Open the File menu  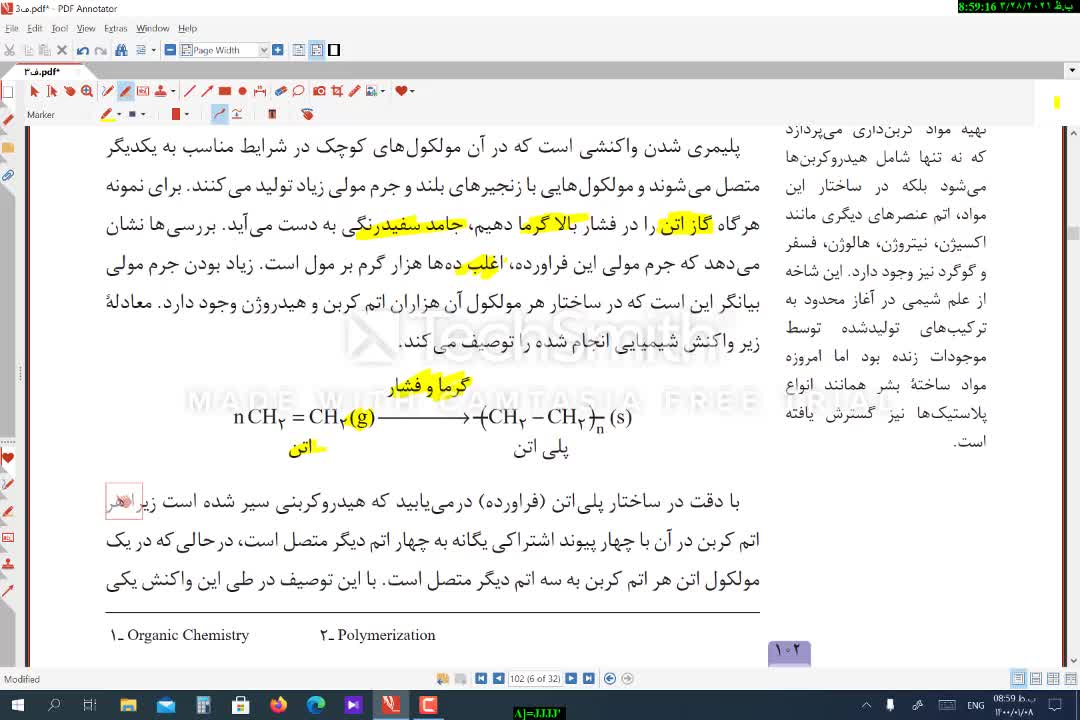(12, 28)
